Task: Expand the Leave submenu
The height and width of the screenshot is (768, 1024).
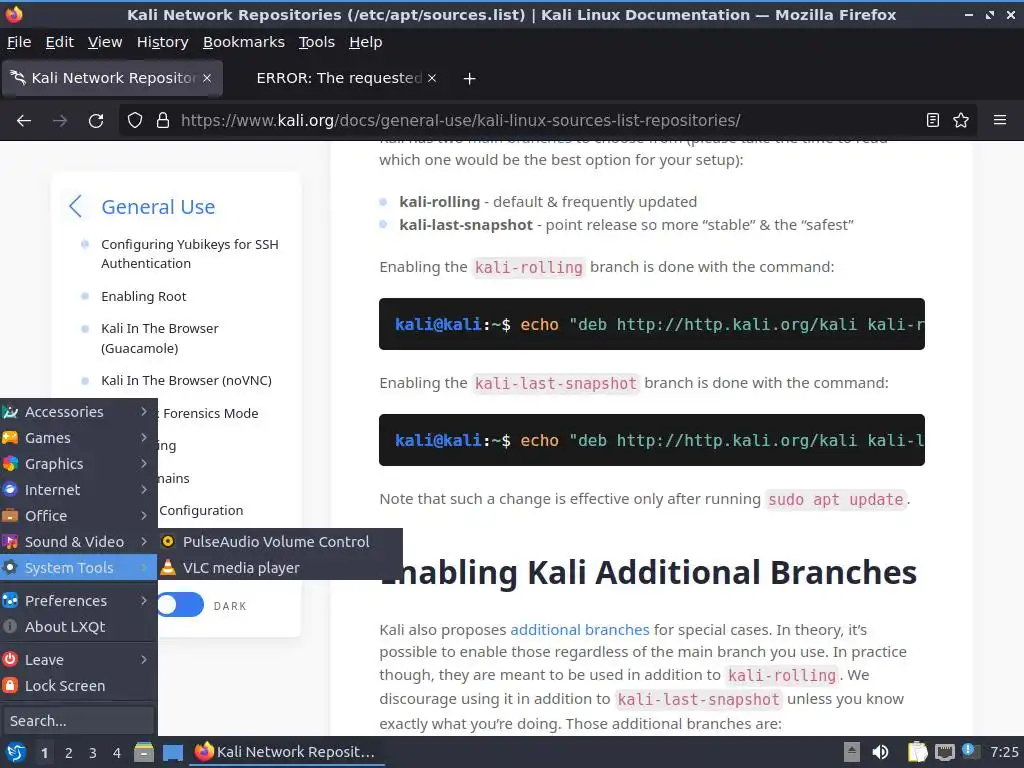Action: [x=79, y=660]
